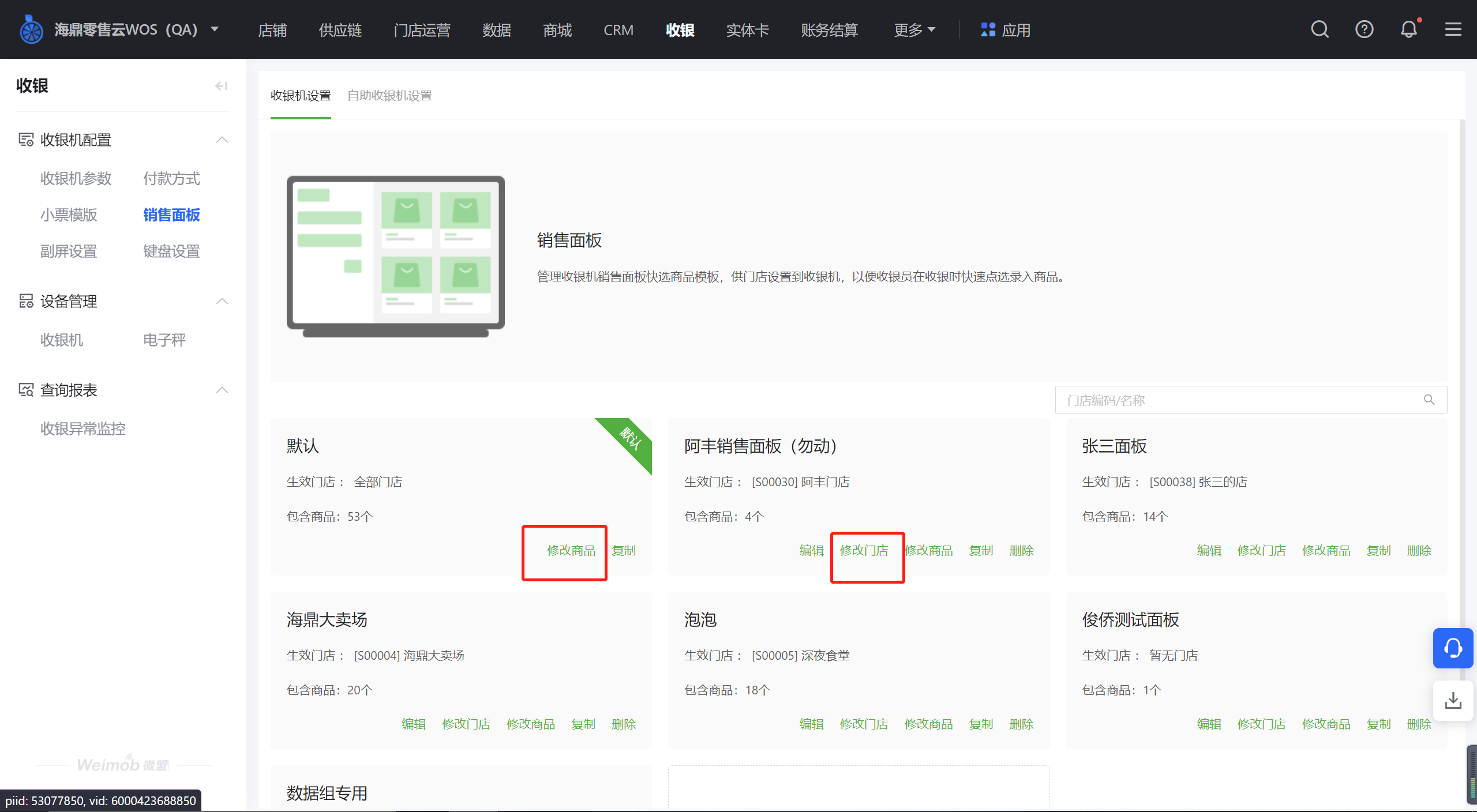Image resolution: width=1477 pixels, height=812 pixels.
Task: Open the 实体卡 top menu
Action: tap(748, 30)
